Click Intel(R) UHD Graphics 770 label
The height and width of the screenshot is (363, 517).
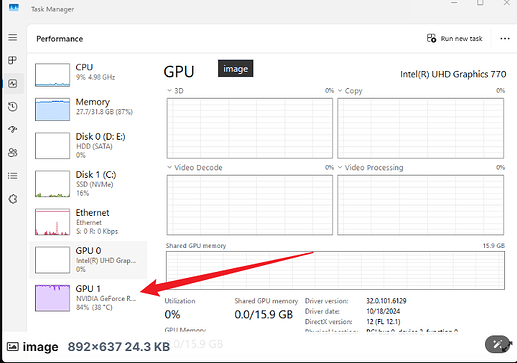pos(453,74)
